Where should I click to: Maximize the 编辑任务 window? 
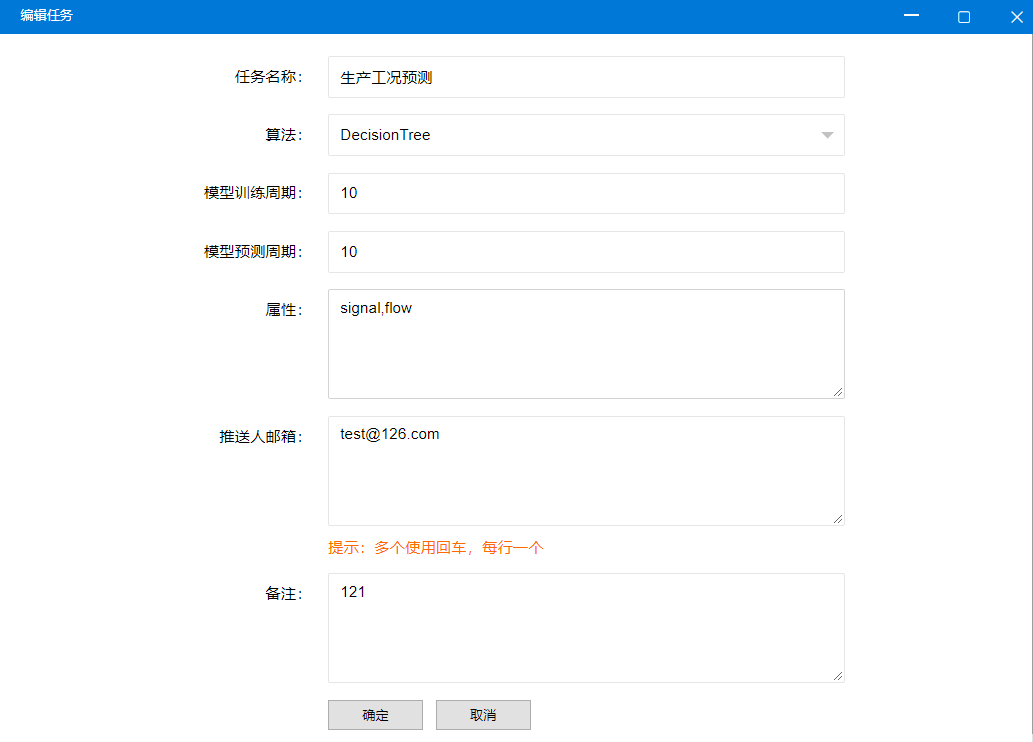[x=964, y=16]
